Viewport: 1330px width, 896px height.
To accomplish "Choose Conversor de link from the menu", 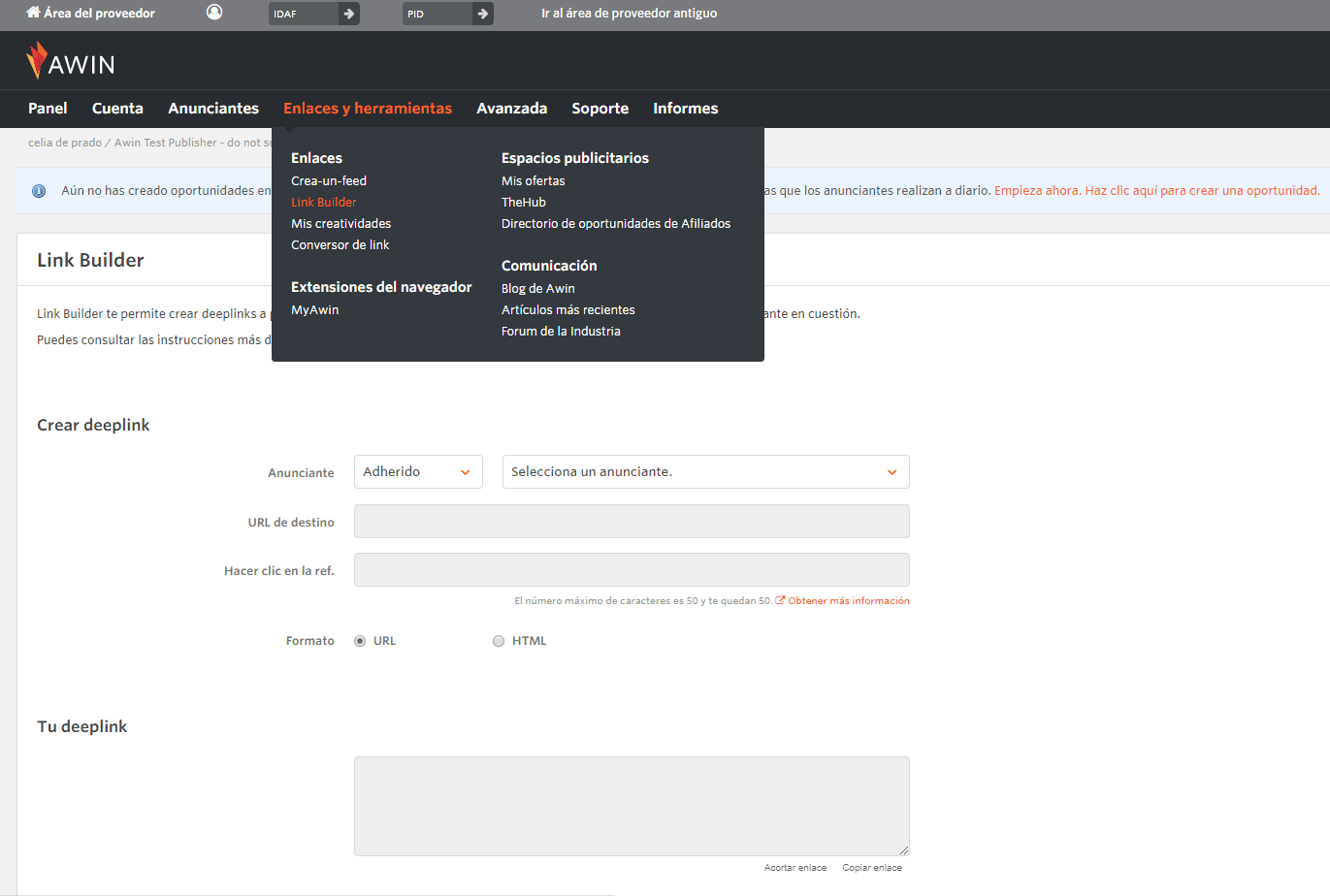I will pos(340,245).
